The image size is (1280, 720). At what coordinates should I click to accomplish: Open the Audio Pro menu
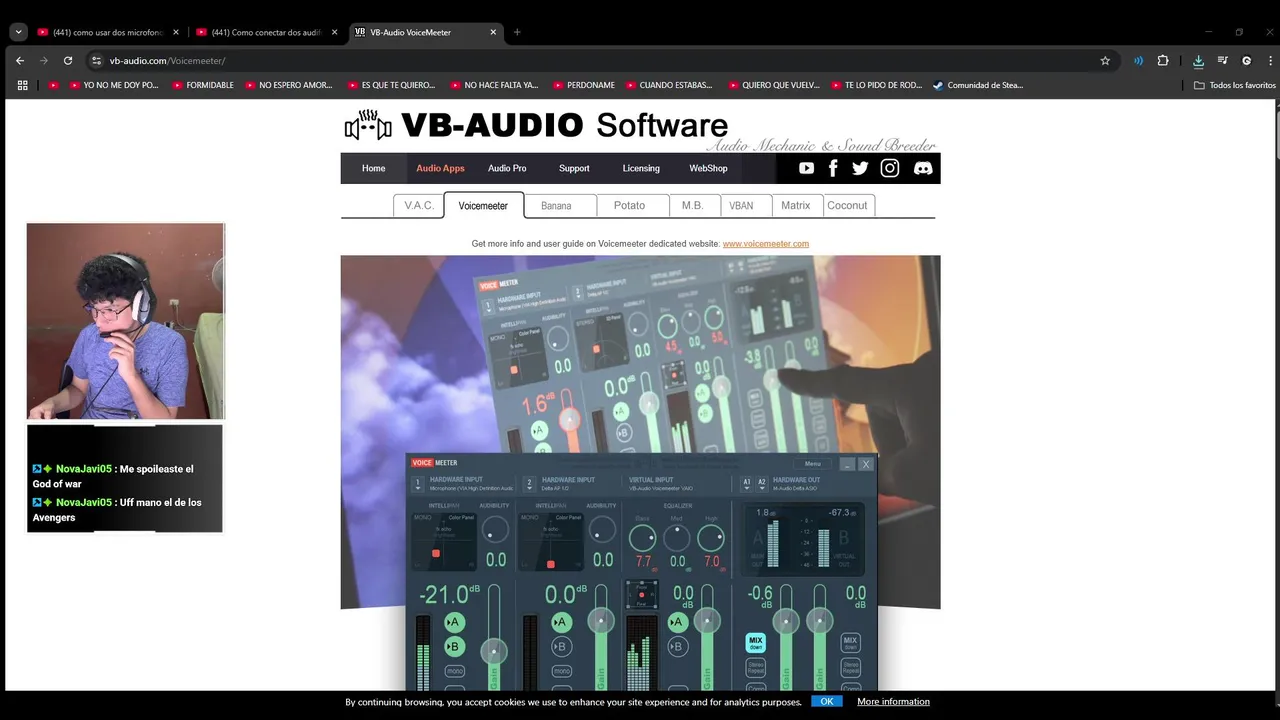[x=507, y=168]
